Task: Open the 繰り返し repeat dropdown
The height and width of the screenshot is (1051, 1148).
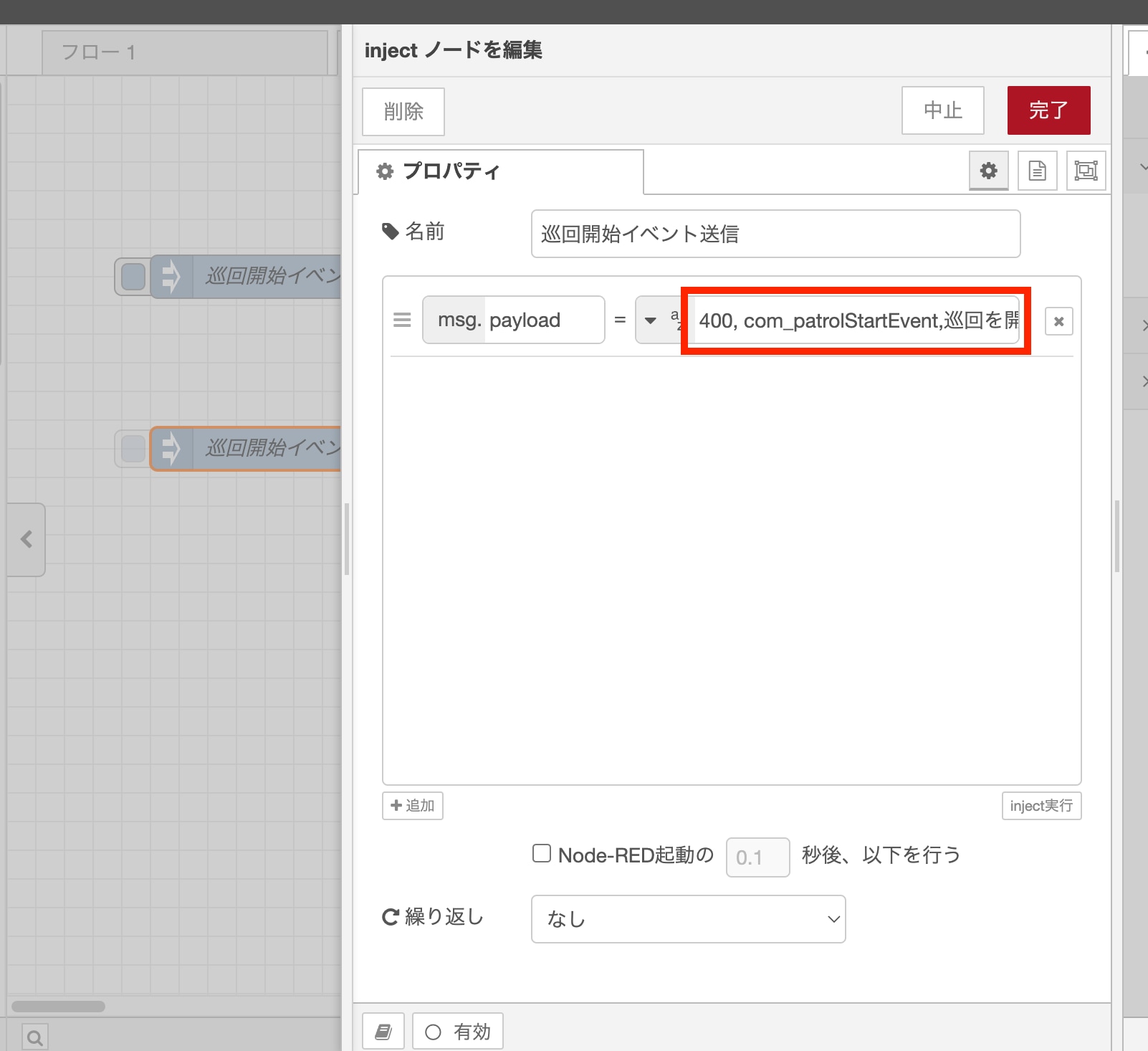Action: tap(688, 919)
